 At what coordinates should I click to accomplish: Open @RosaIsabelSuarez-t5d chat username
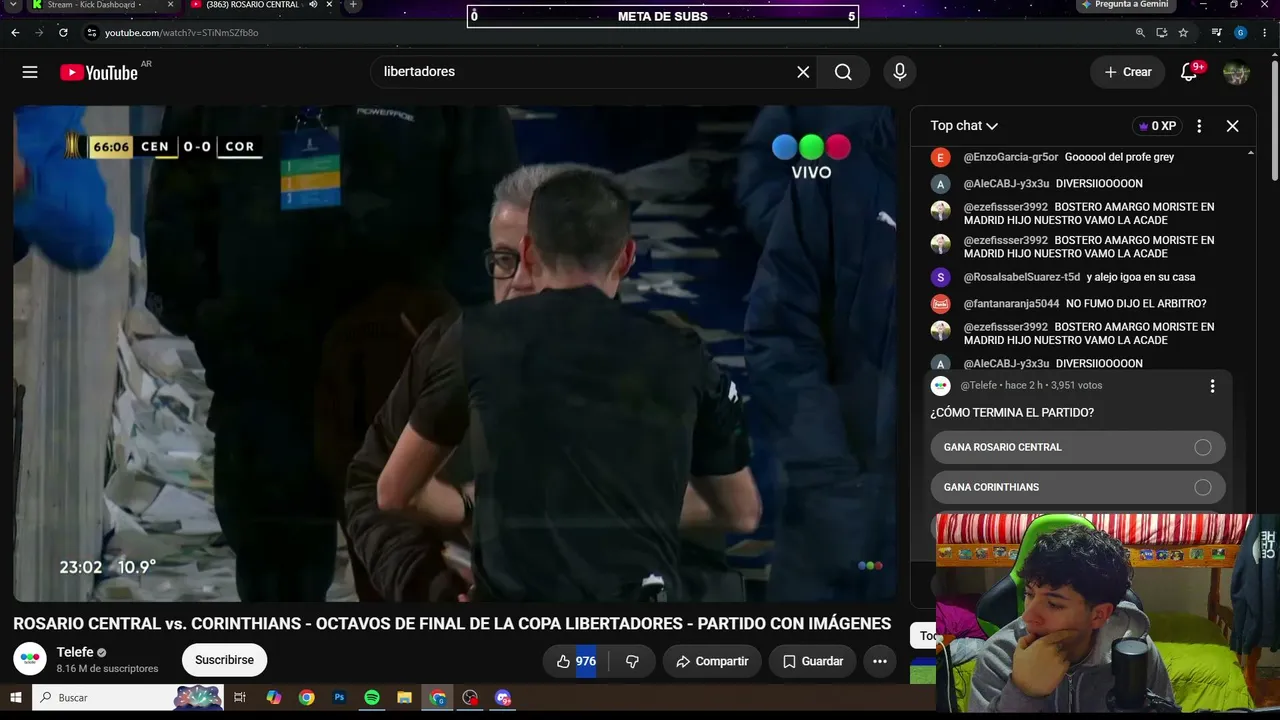1022,277
